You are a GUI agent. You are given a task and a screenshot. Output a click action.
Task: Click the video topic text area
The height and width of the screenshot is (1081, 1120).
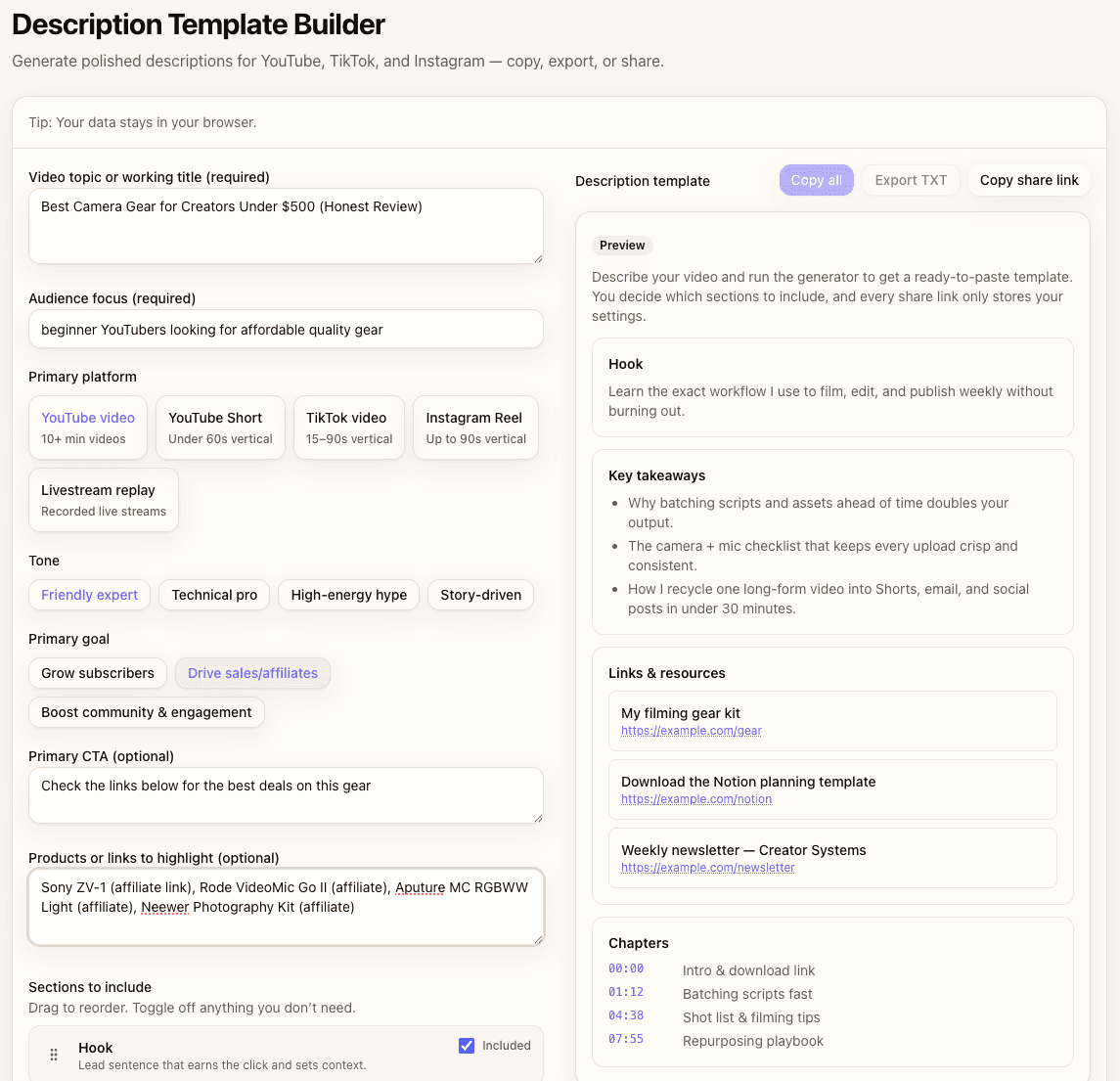coord(286,225)
